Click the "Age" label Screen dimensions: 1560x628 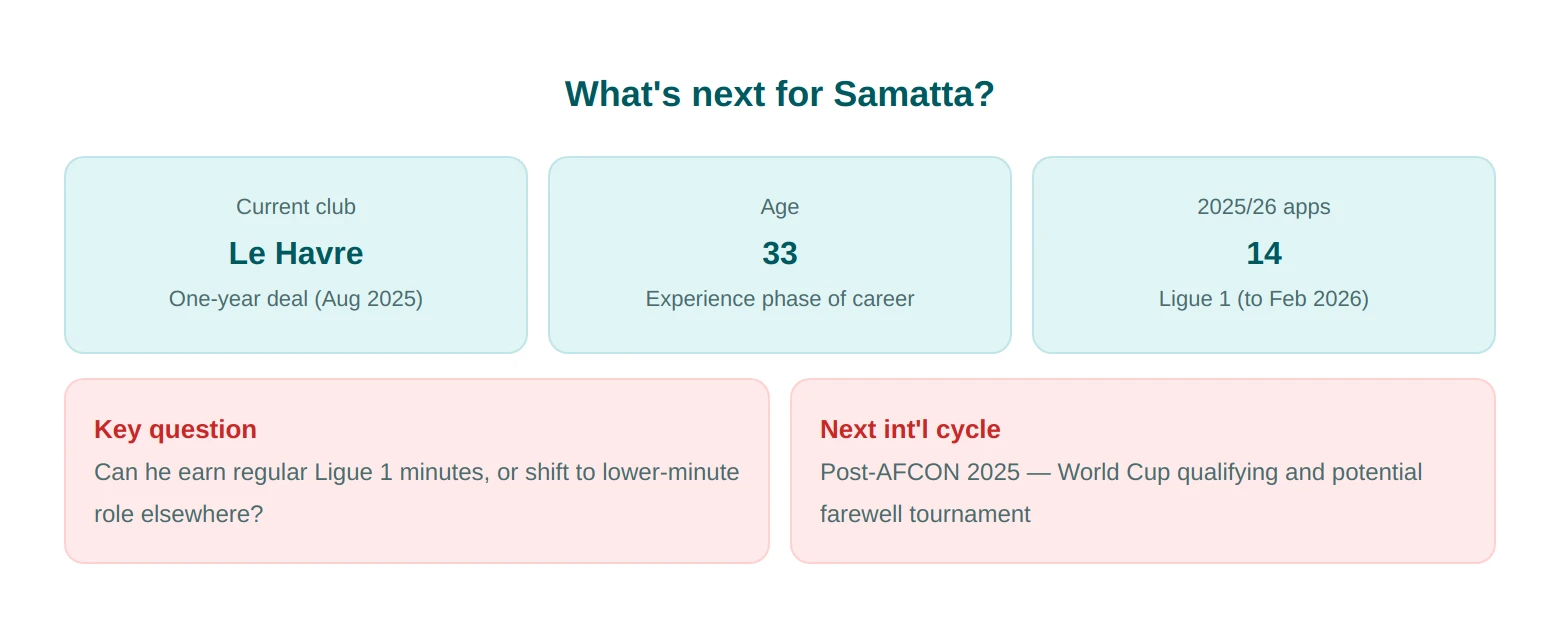pyautogui.click(x=780, y=207)
